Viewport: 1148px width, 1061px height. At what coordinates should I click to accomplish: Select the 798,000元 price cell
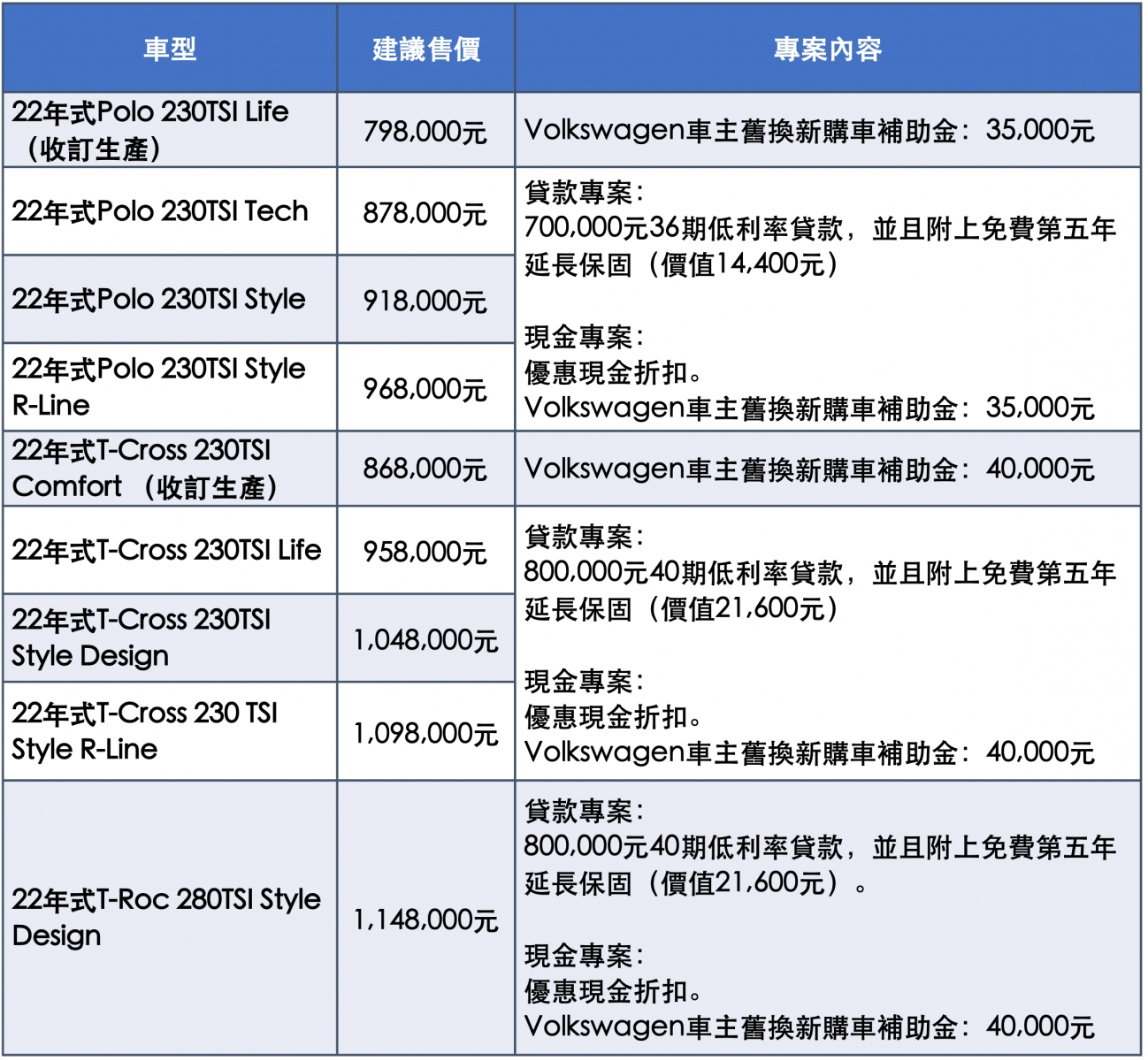pos(426,130)
